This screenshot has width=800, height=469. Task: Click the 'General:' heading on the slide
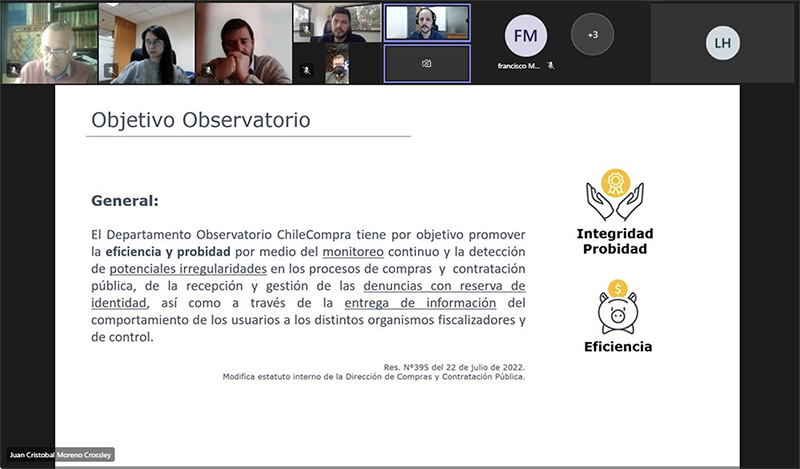coord(125,201)
